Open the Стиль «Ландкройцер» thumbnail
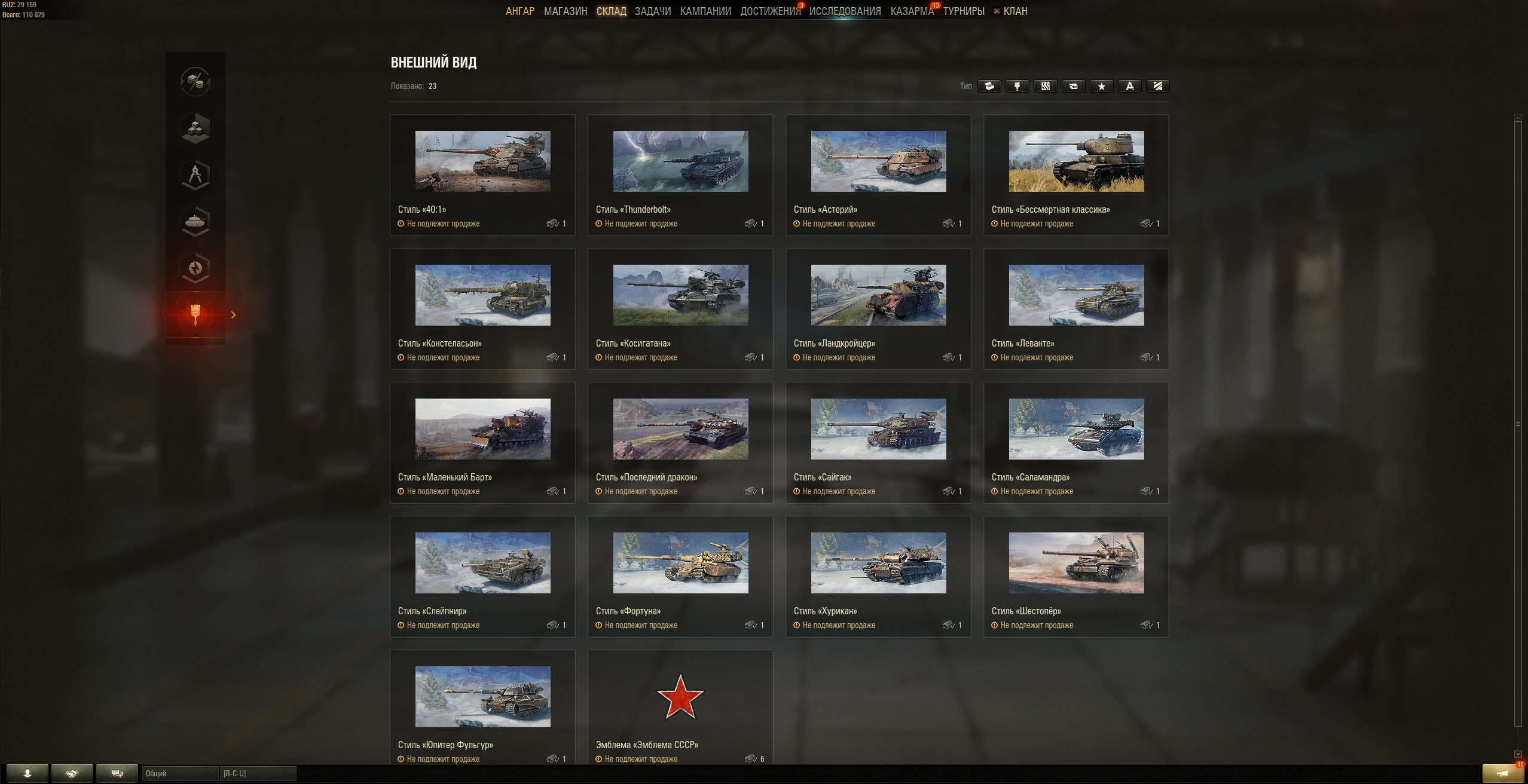1528x784 pixels. coord(879,295)
